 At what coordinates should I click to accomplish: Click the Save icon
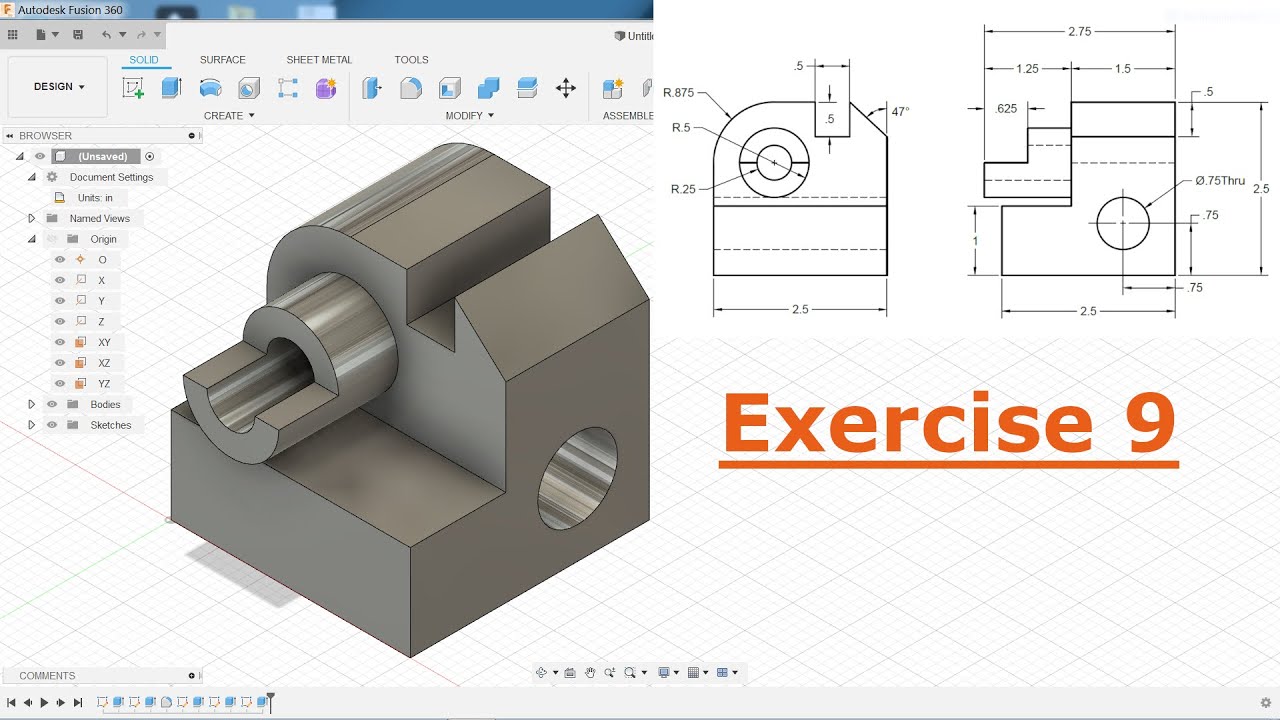coord(78,35)
